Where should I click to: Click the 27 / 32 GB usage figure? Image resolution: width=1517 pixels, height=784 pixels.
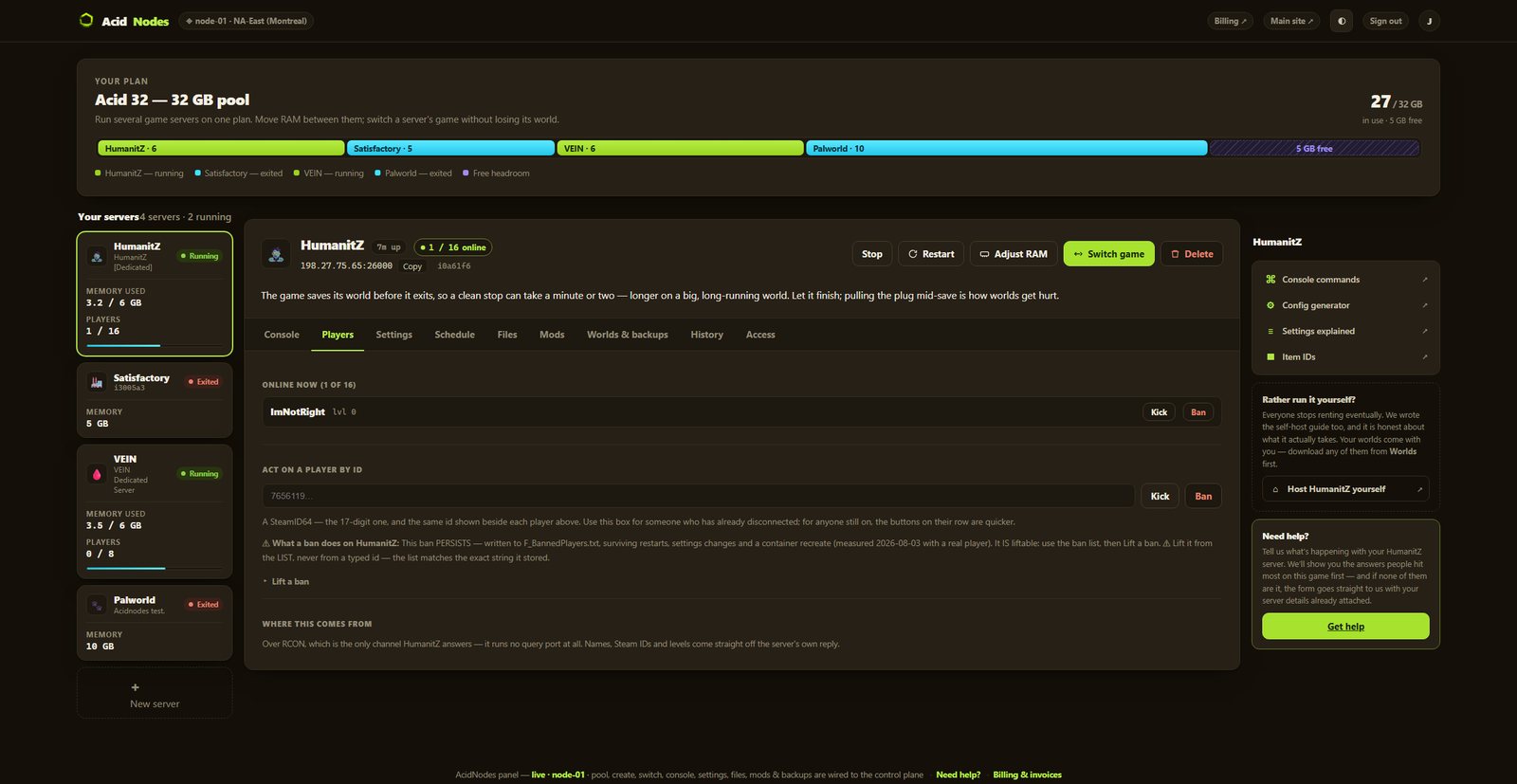point(1396,101)
